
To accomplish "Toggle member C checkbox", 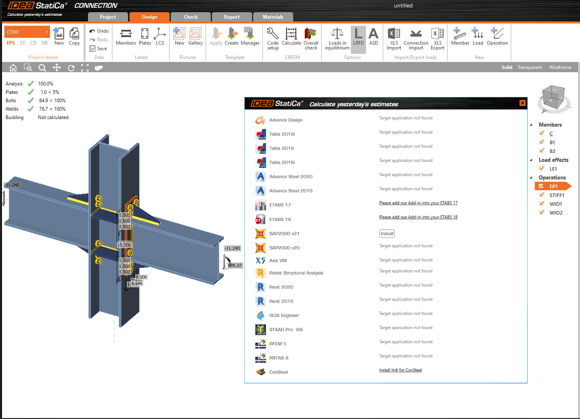I will click(x=542, y=133).
